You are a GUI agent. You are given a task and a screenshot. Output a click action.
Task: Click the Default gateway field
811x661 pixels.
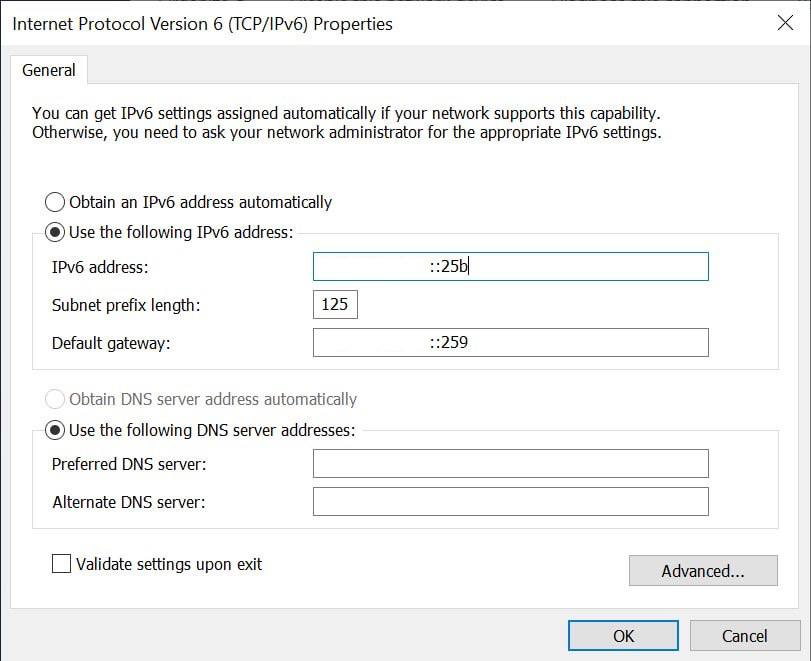510,342
